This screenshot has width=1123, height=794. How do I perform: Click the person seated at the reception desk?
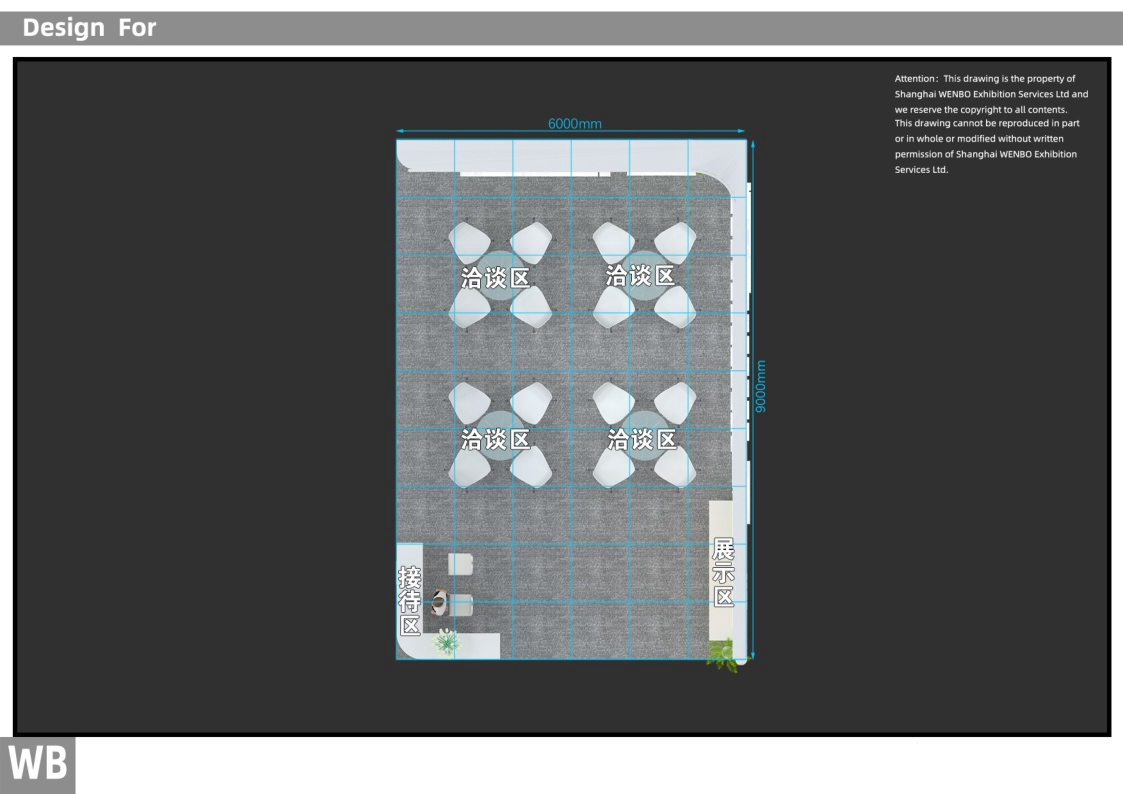439,602
